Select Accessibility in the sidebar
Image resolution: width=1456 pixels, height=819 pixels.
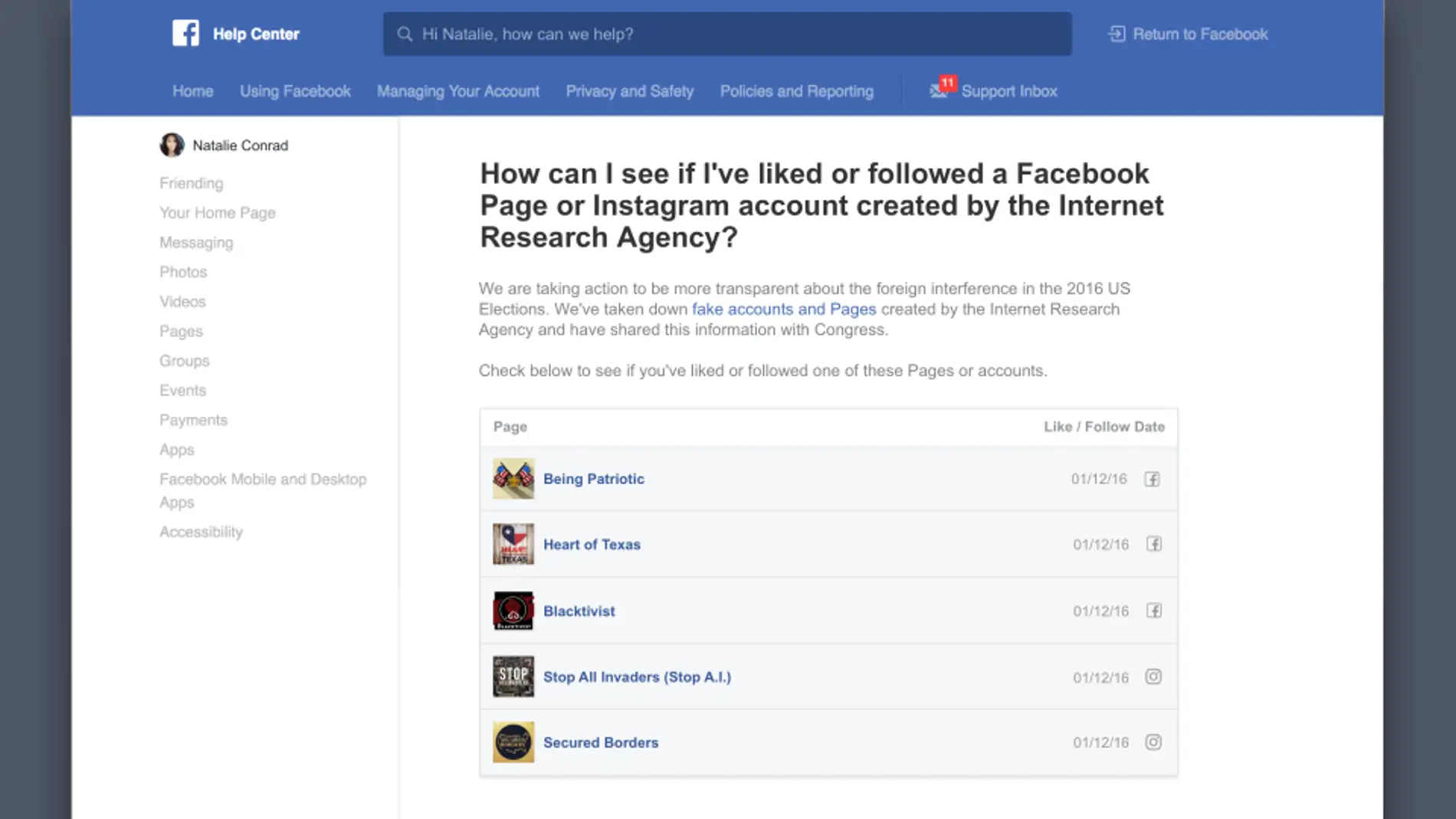tap(201, 532)
